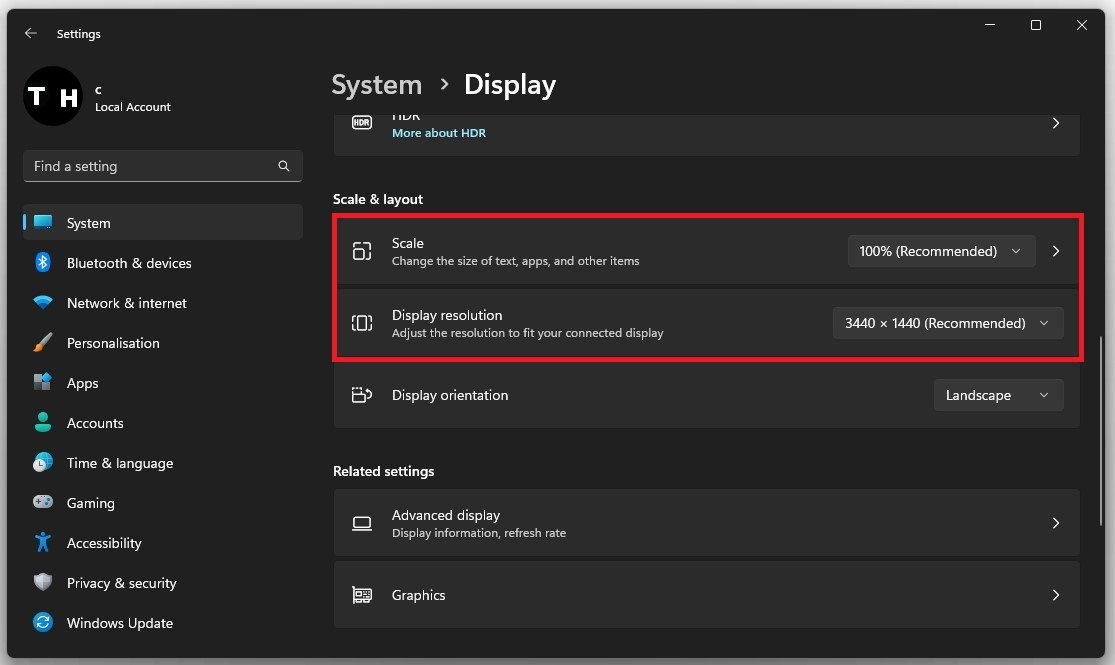The height and width of the screenshot is (665, 1115).
Task: Click the Find a setting search box
Action: pos(150,166)
